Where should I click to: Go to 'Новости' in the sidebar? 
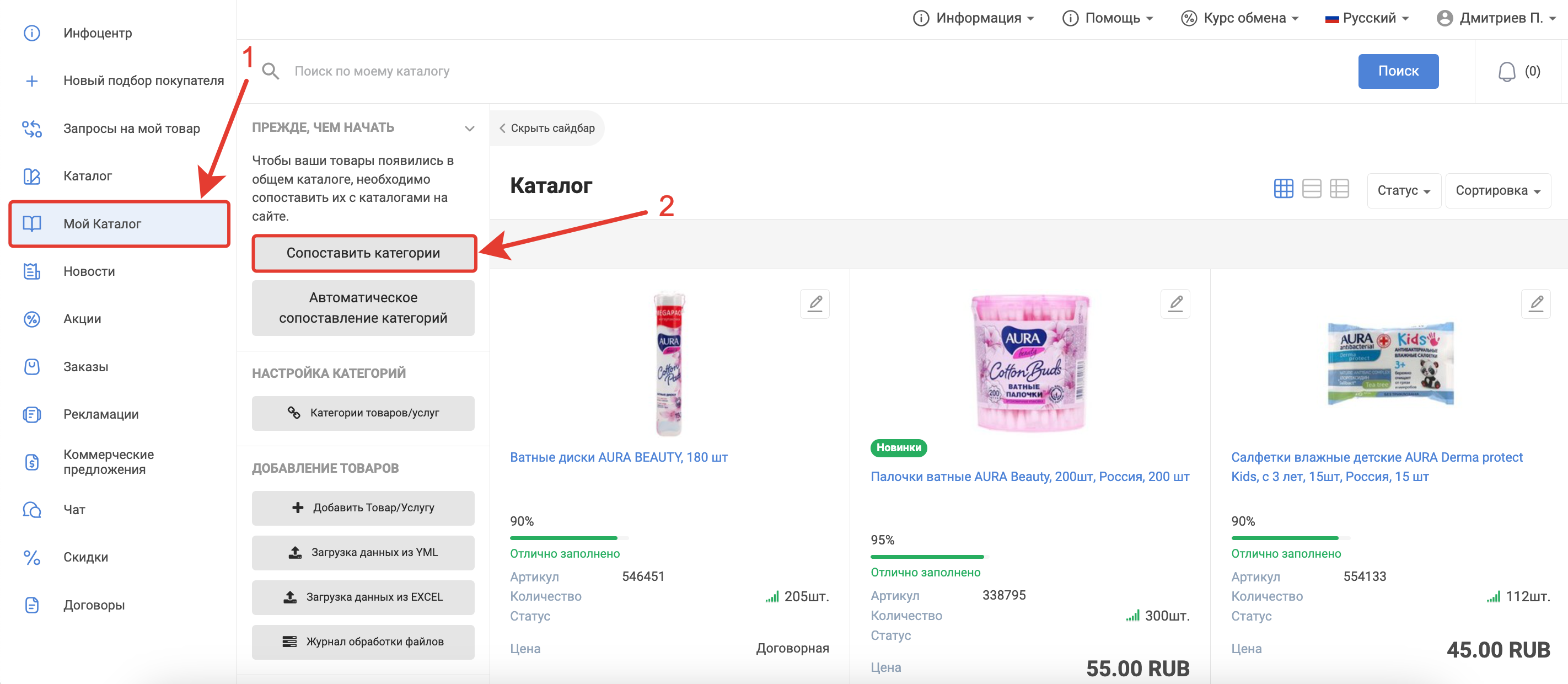pyautogui.click(x=89, y=271)
